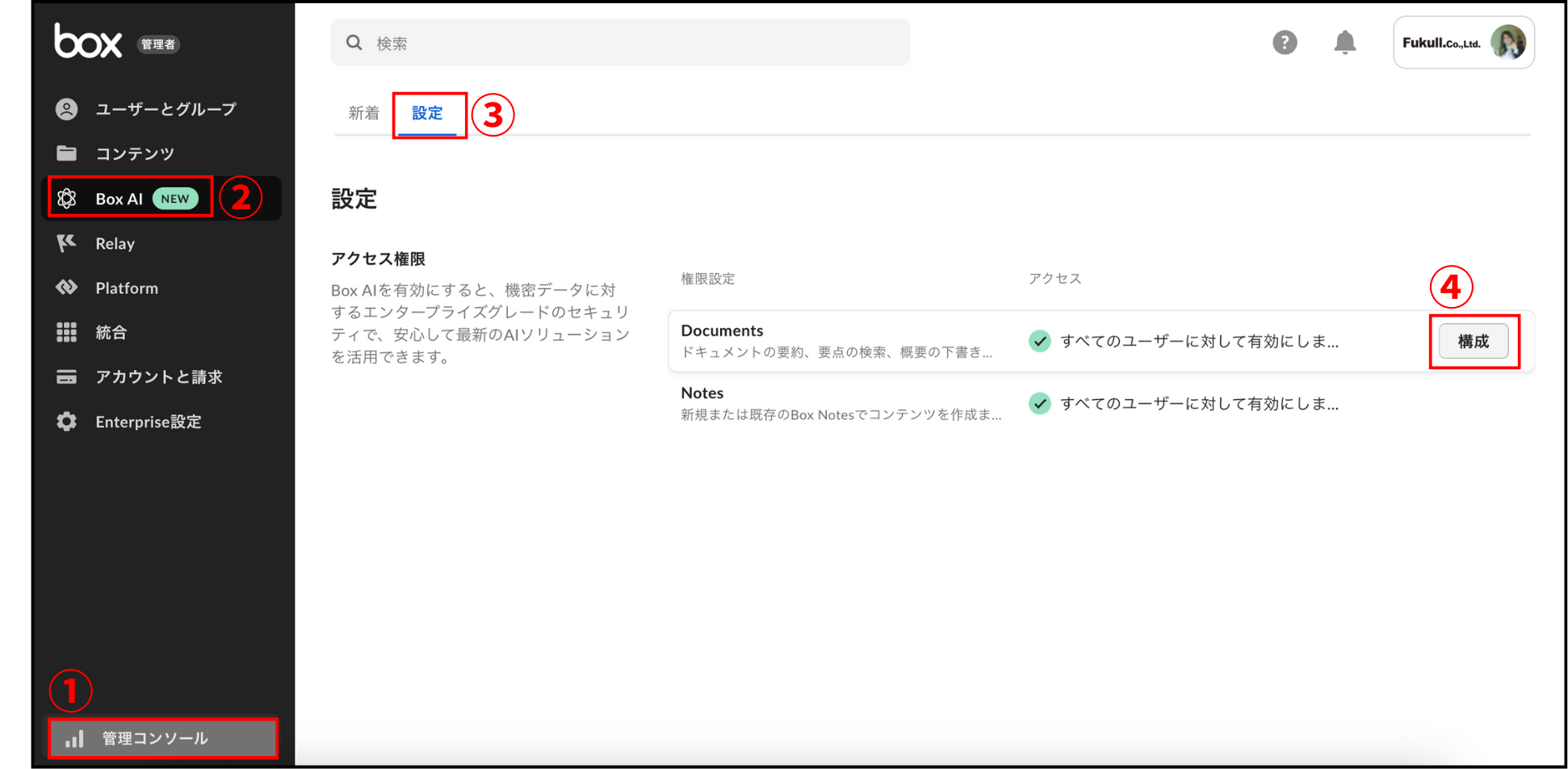Open アカウントと請求 in sidebar
This screenshot has height=769, width=1568.
coord(158,376)
